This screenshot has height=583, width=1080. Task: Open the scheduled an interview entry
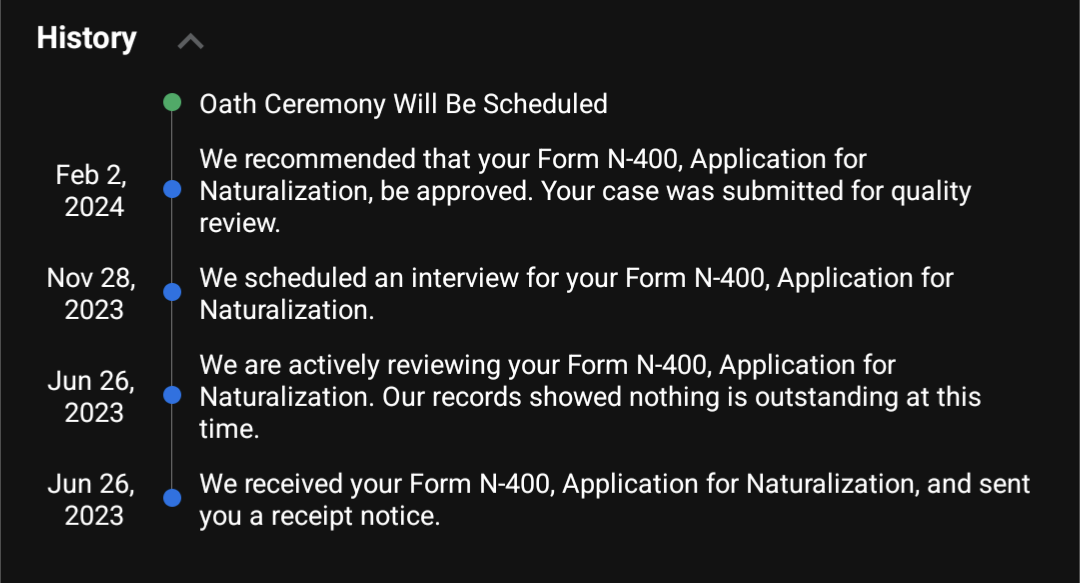pos(577,294)
